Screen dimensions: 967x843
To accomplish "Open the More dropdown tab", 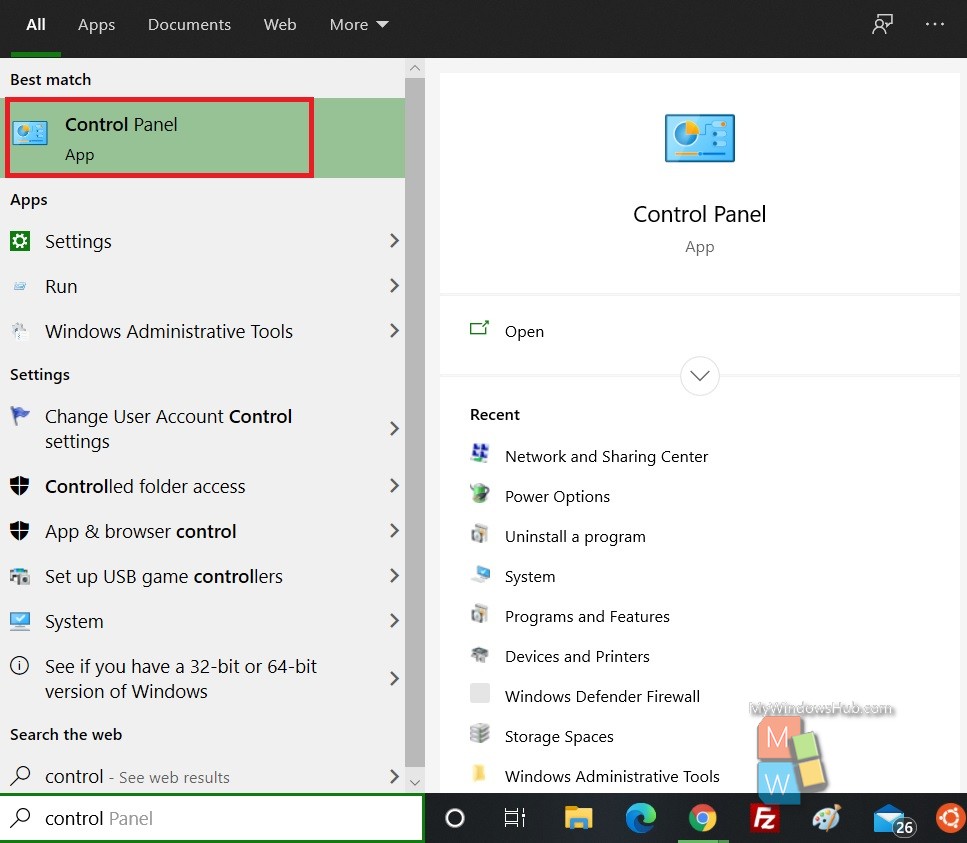I will [x=359, y=25].
